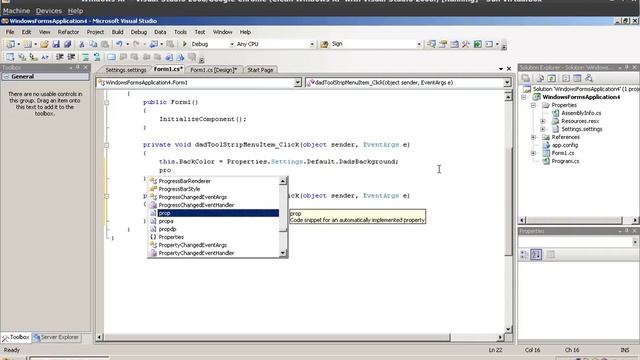This screenshot has width=640, height=360.
Task: Toggle auto-hide pin on Toolbox panel
Action: pyautogui.click(x=78, y=67)
